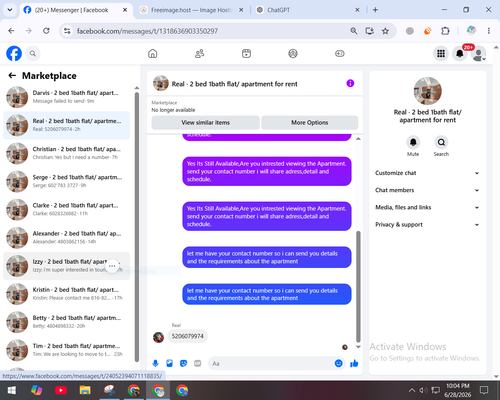Open notifications bell with 20+ badge
This screenshot has width=500, height=400.
(460, 53)
